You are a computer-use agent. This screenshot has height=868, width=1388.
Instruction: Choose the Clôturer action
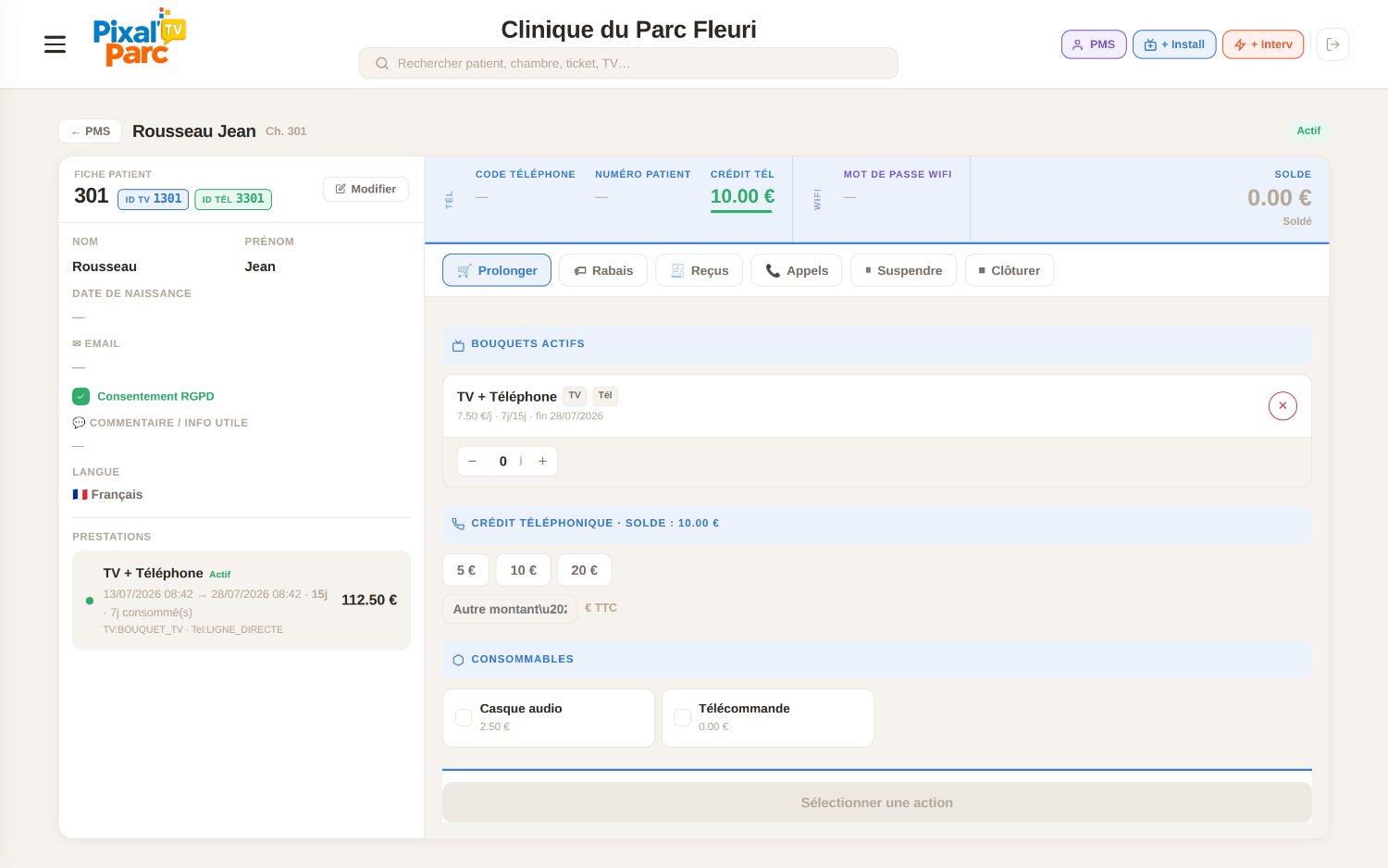1010,270
